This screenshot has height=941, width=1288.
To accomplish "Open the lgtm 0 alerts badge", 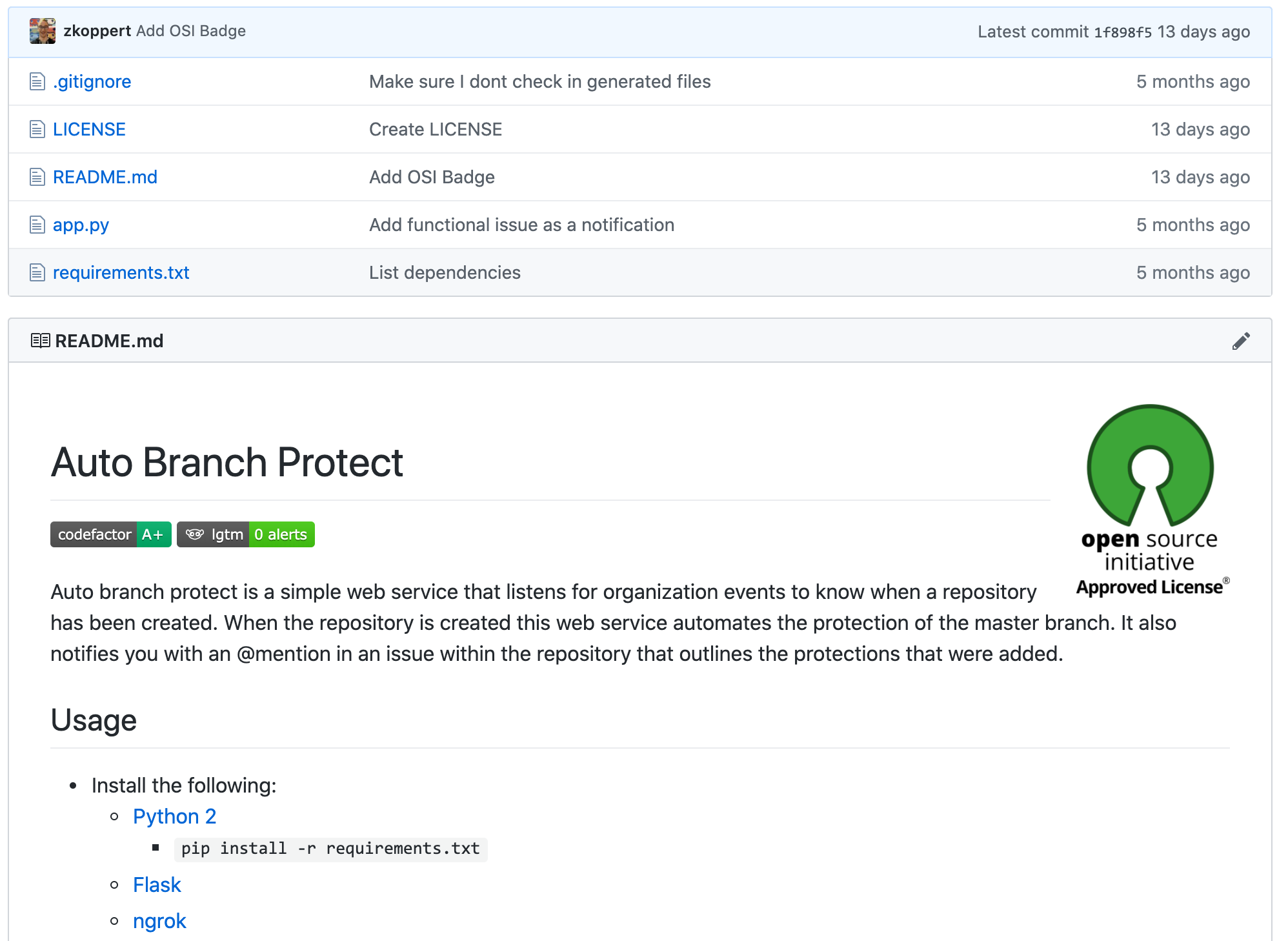I will coord(245,534).
